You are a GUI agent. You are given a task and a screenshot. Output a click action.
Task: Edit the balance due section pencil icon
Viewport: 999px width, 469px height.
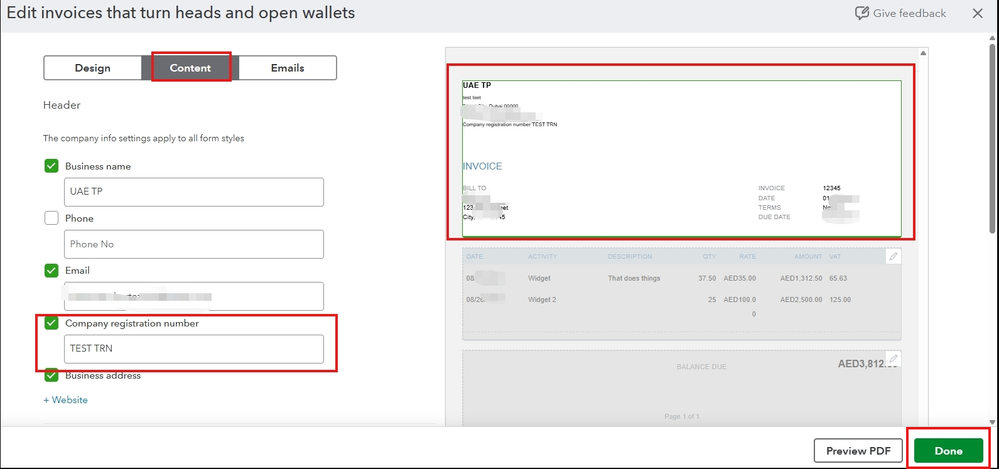893,358
